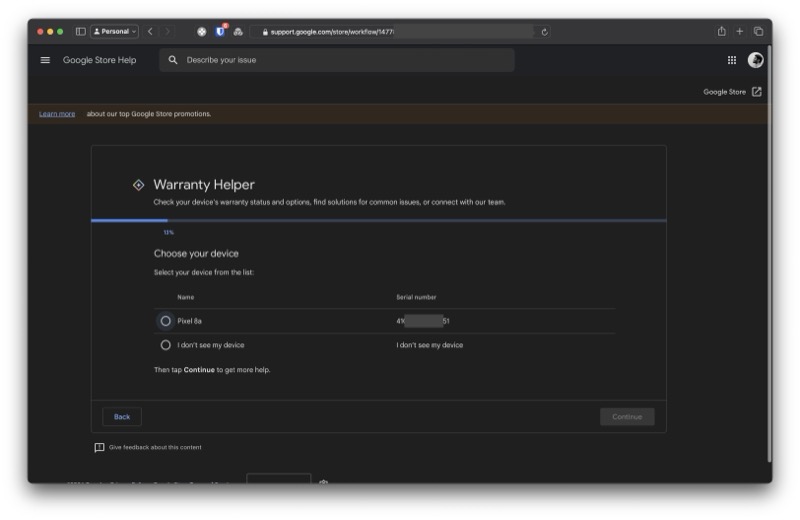The image size is (800, 520).
Task: Open the account profile avatar
Action: point(755,60)
